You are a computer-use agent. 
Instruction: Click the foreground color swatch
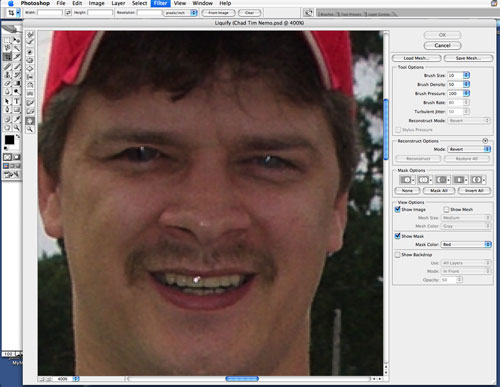(x=9, y=140)
